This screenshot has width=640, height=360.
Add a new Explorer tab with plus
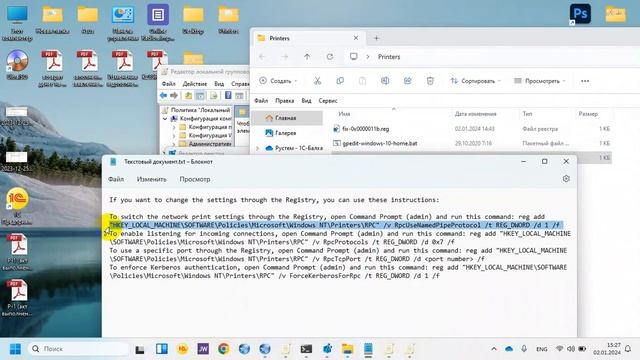tap(376, 38)
